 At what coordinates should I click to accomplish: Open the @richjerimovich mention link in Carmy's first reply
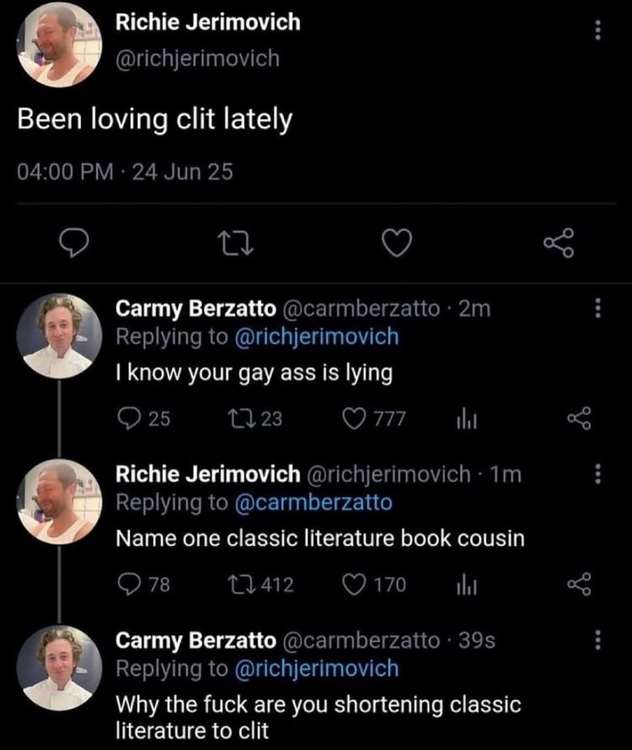(x=316, y=337)
